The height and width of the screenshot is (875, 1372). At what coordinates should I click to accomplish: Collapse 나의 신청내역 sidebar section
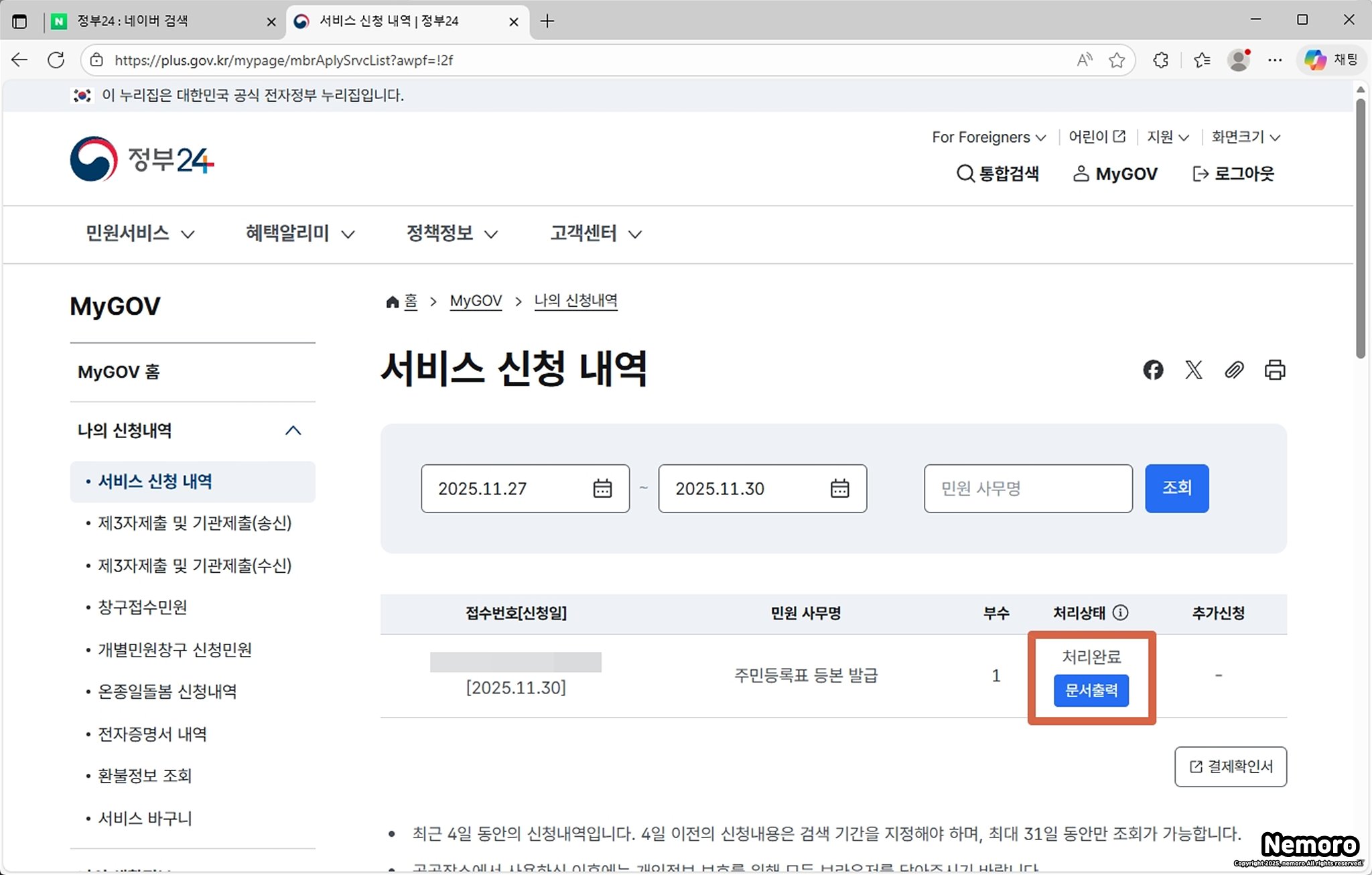coord(293,431)
